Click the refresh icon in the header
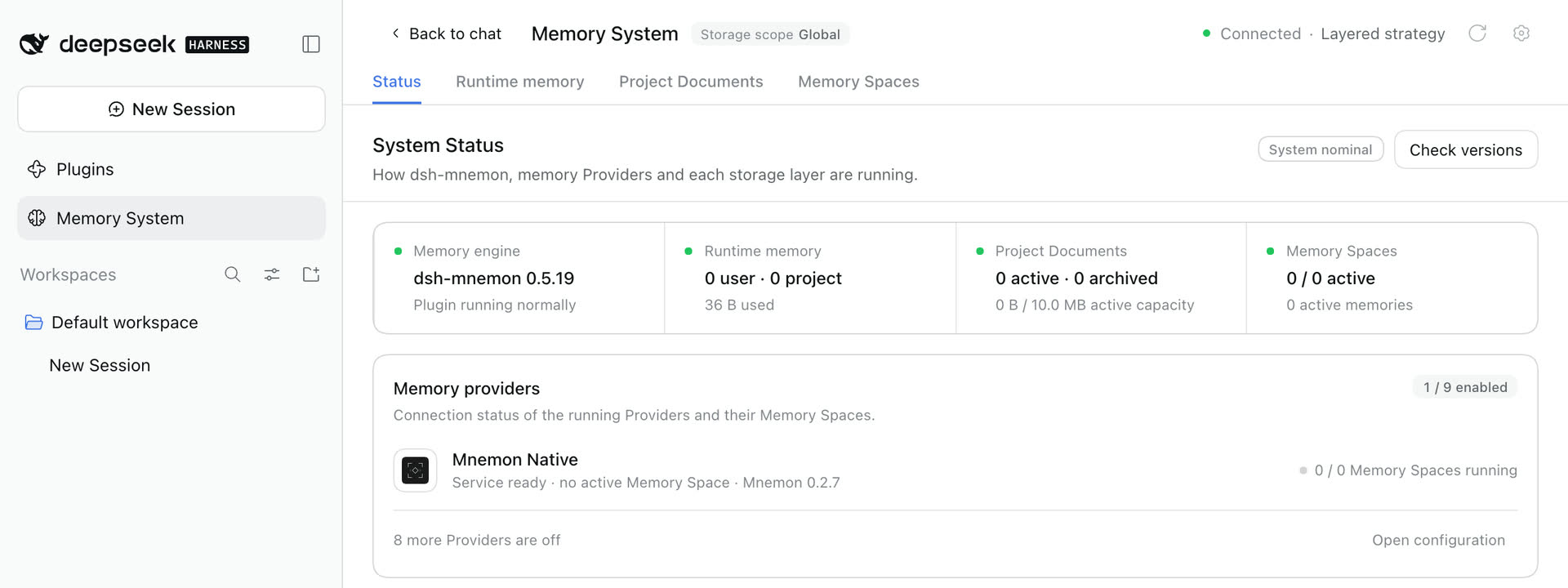1568x588 pixels. (1477, 33)
